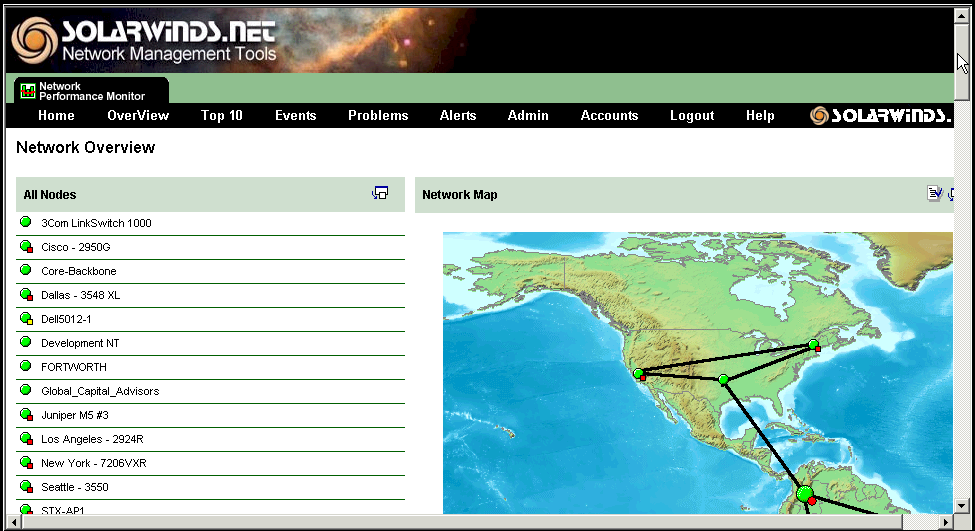Click the large Central America map node
975x531 pixels.
805,495
